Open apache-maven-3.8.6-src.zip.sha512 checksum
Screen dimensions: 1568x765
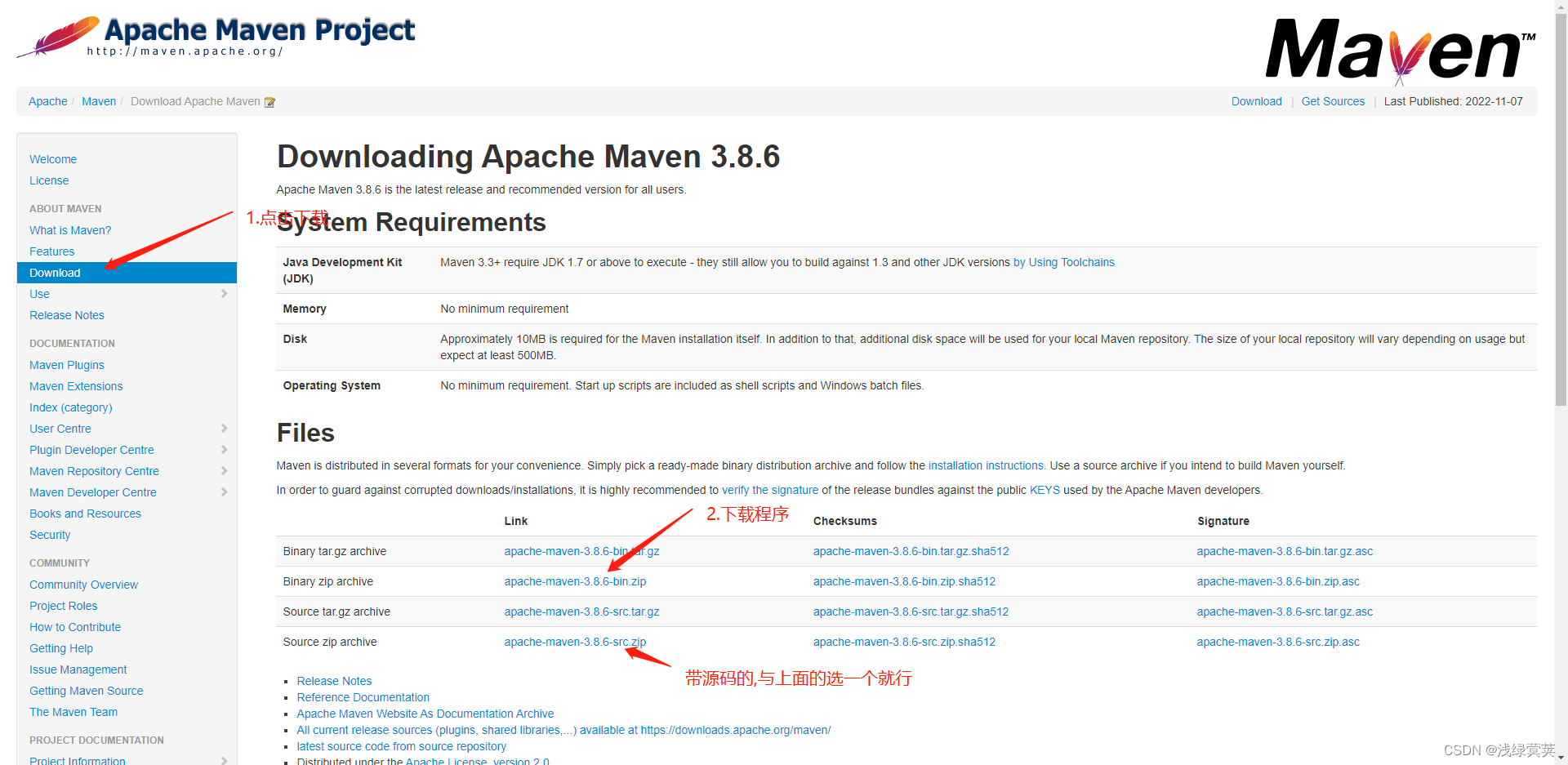(x=904, y=642)
